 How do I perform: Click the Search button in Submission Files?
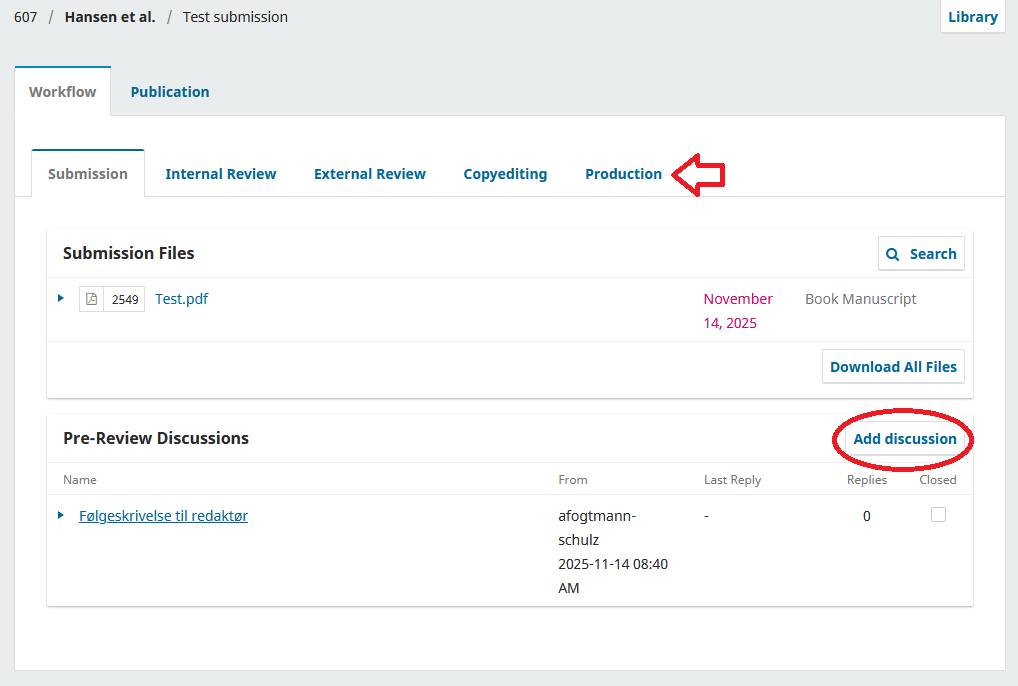[x=921, y=253]
